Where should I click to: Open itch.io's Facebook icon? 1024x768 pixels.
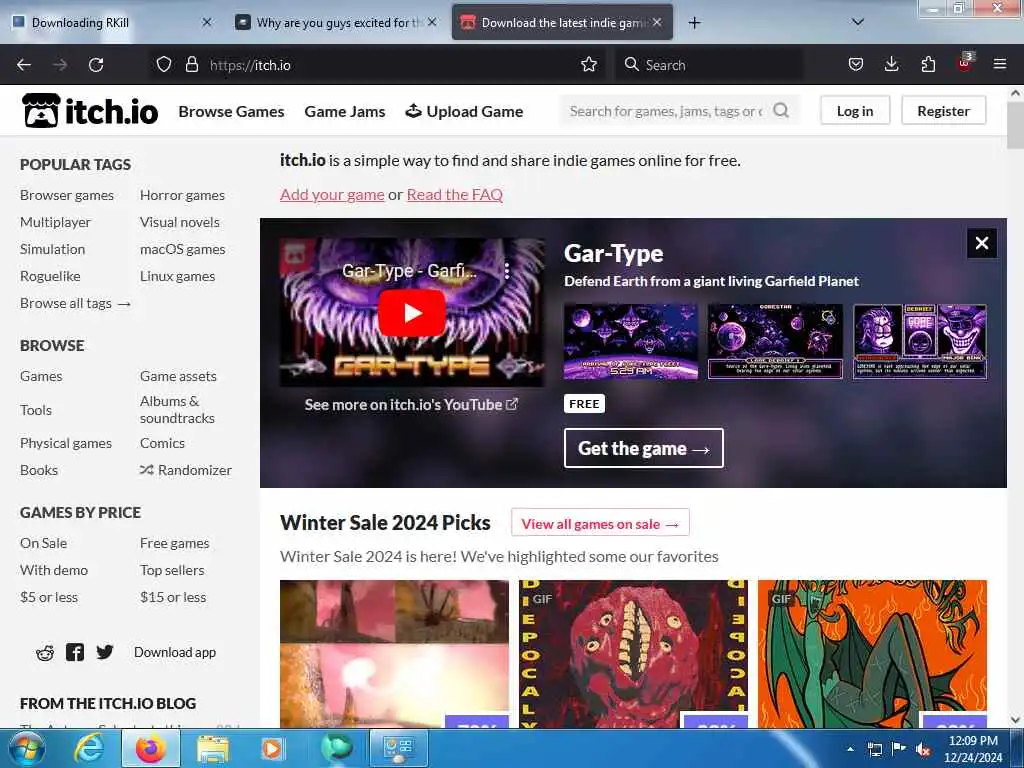pos(75,652)
